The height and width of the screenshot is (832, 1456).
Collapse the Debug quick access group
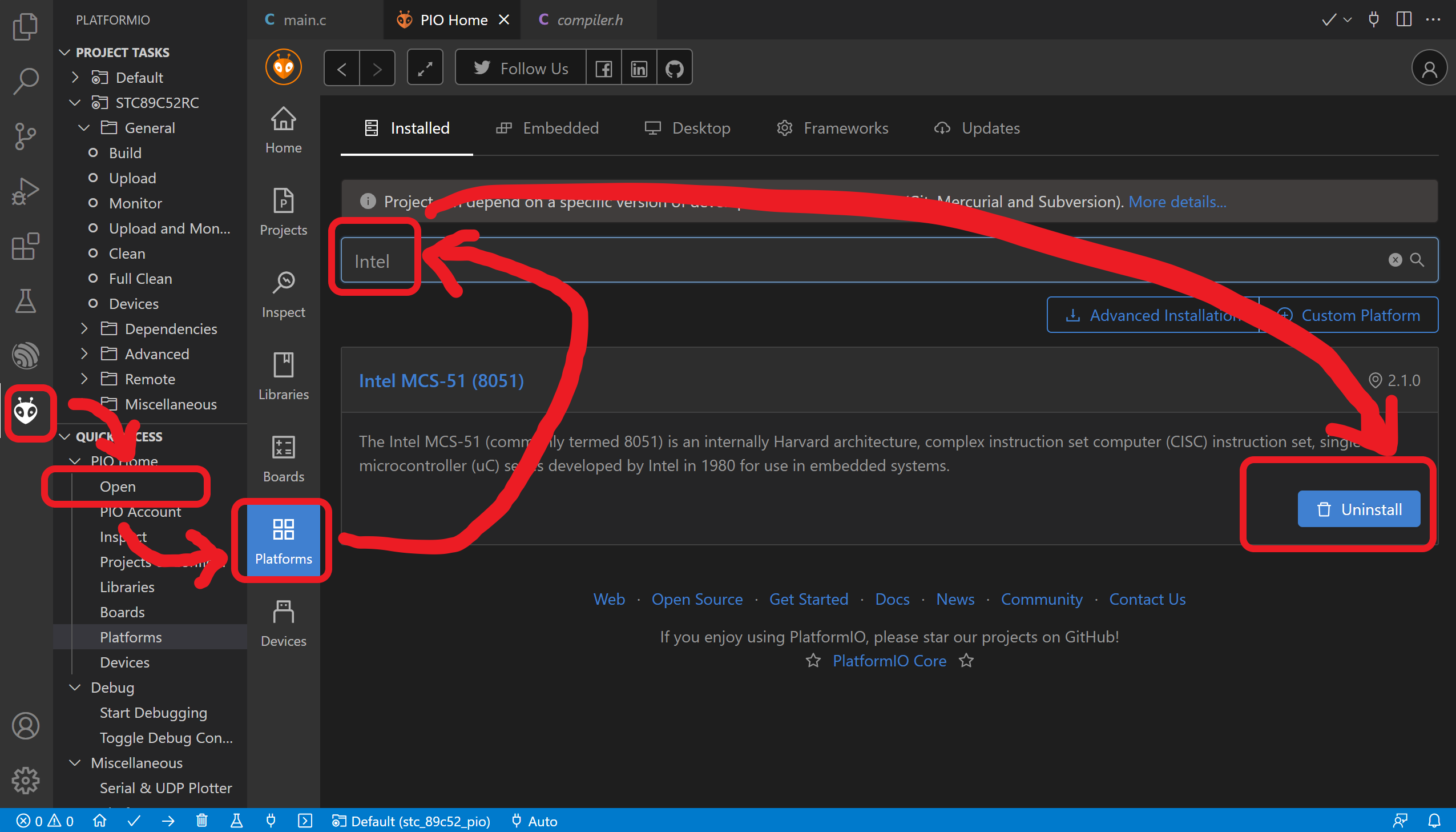click(75, 688)
